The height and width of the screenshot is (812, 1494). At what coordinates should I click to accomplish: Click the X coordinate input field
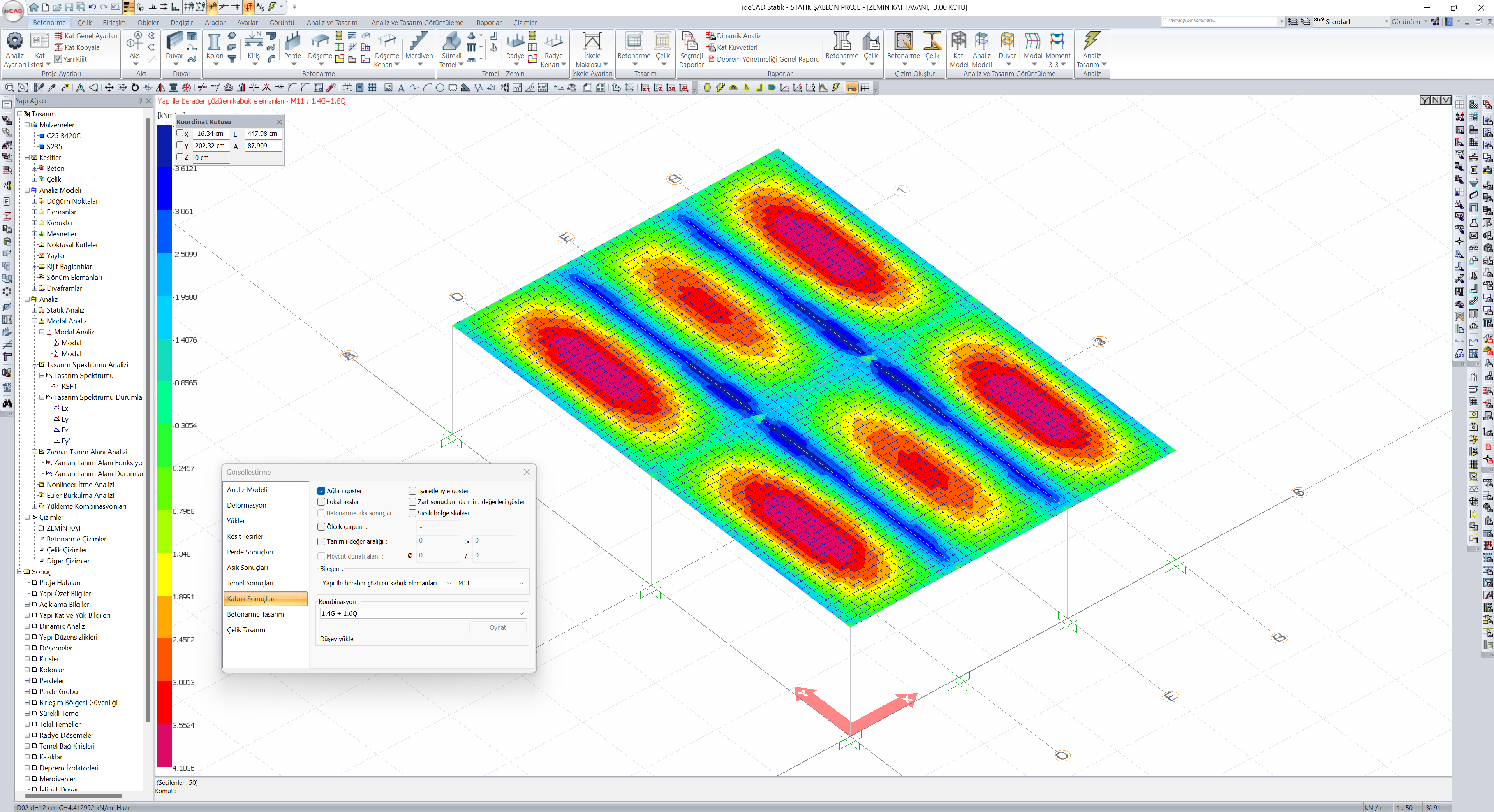[x=211, y=133]
